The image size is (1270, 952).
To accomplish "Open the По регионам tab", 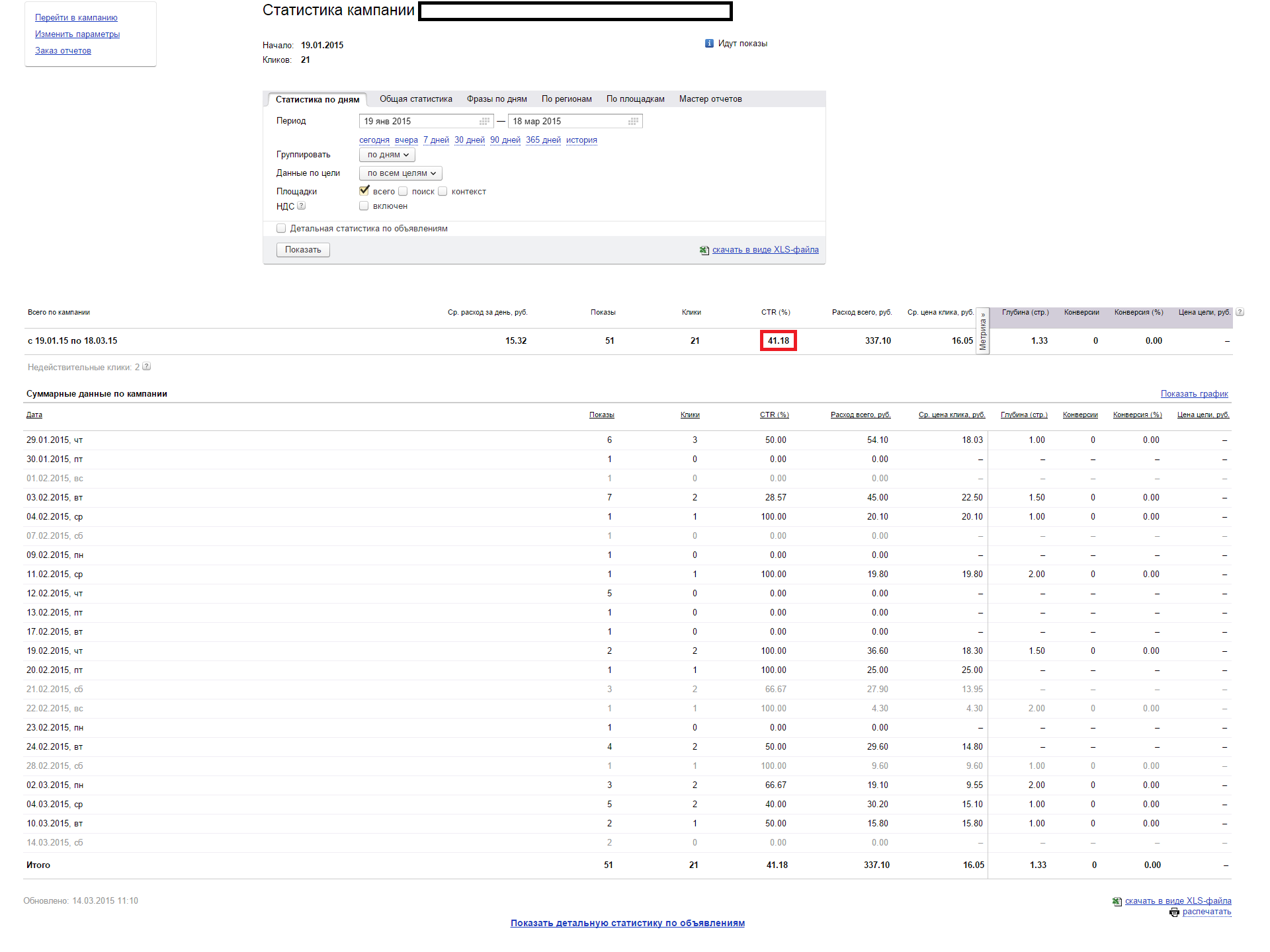I will click(x=567, y=99).
